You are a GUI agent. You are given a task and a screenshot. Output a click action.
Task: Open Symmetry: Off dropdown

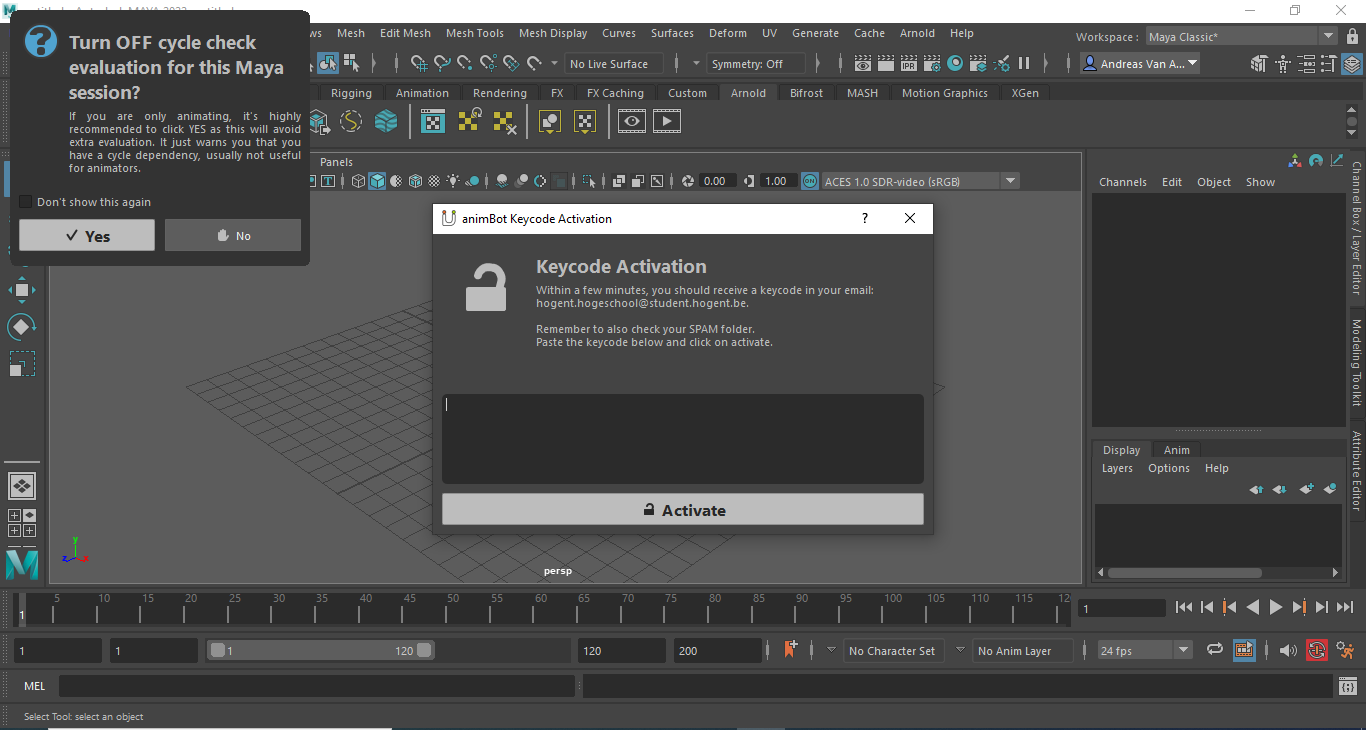(755, 63)
